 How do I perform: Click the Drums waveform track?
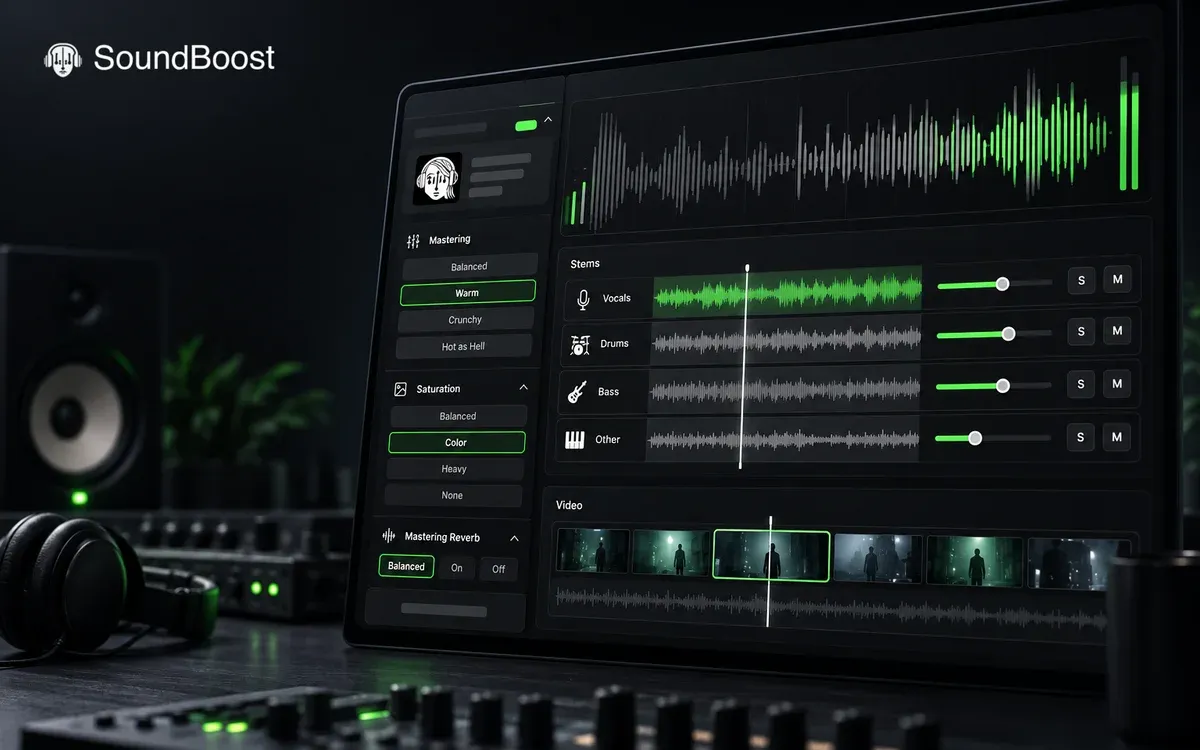point(786,341)
